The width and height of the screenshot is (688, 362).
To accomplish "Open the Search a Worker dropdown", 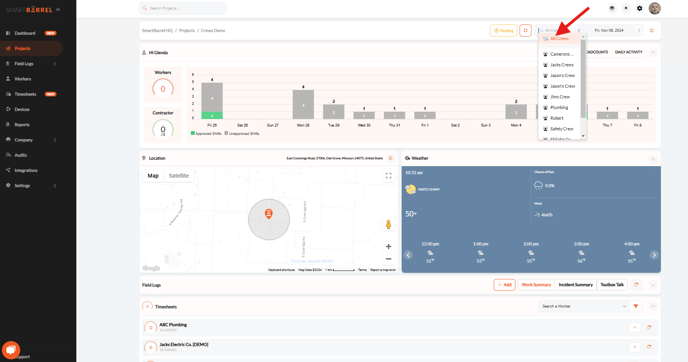I will [584, 306].
